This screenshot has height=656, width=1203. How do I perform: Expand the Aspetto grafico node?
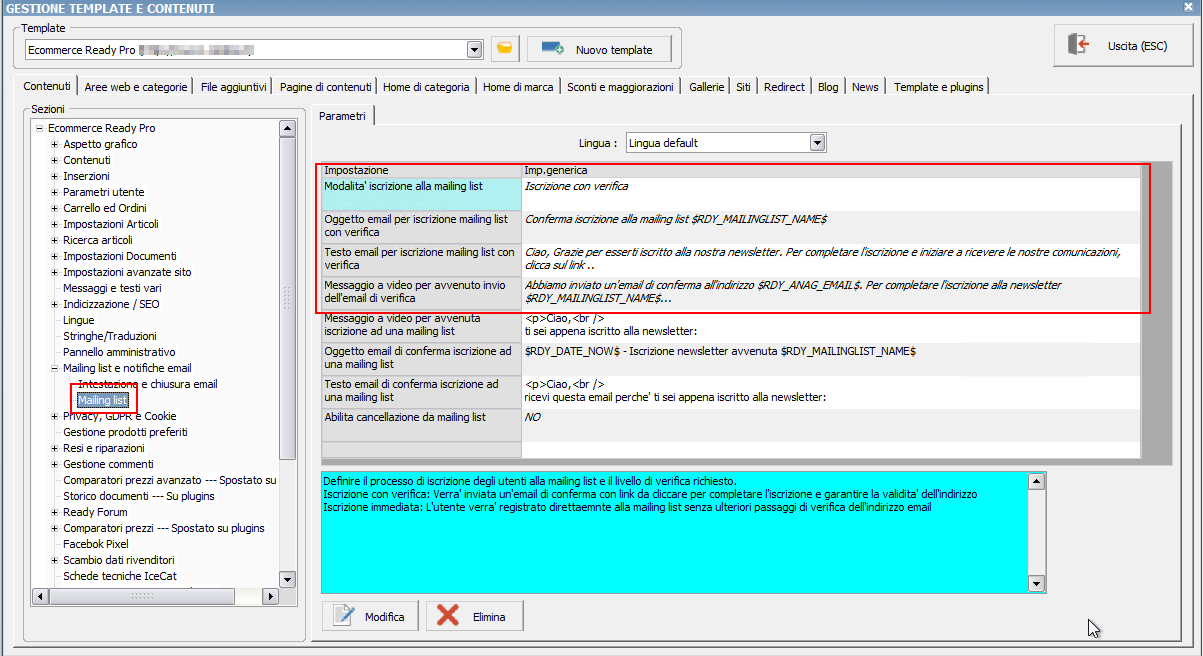pos(55,144)
